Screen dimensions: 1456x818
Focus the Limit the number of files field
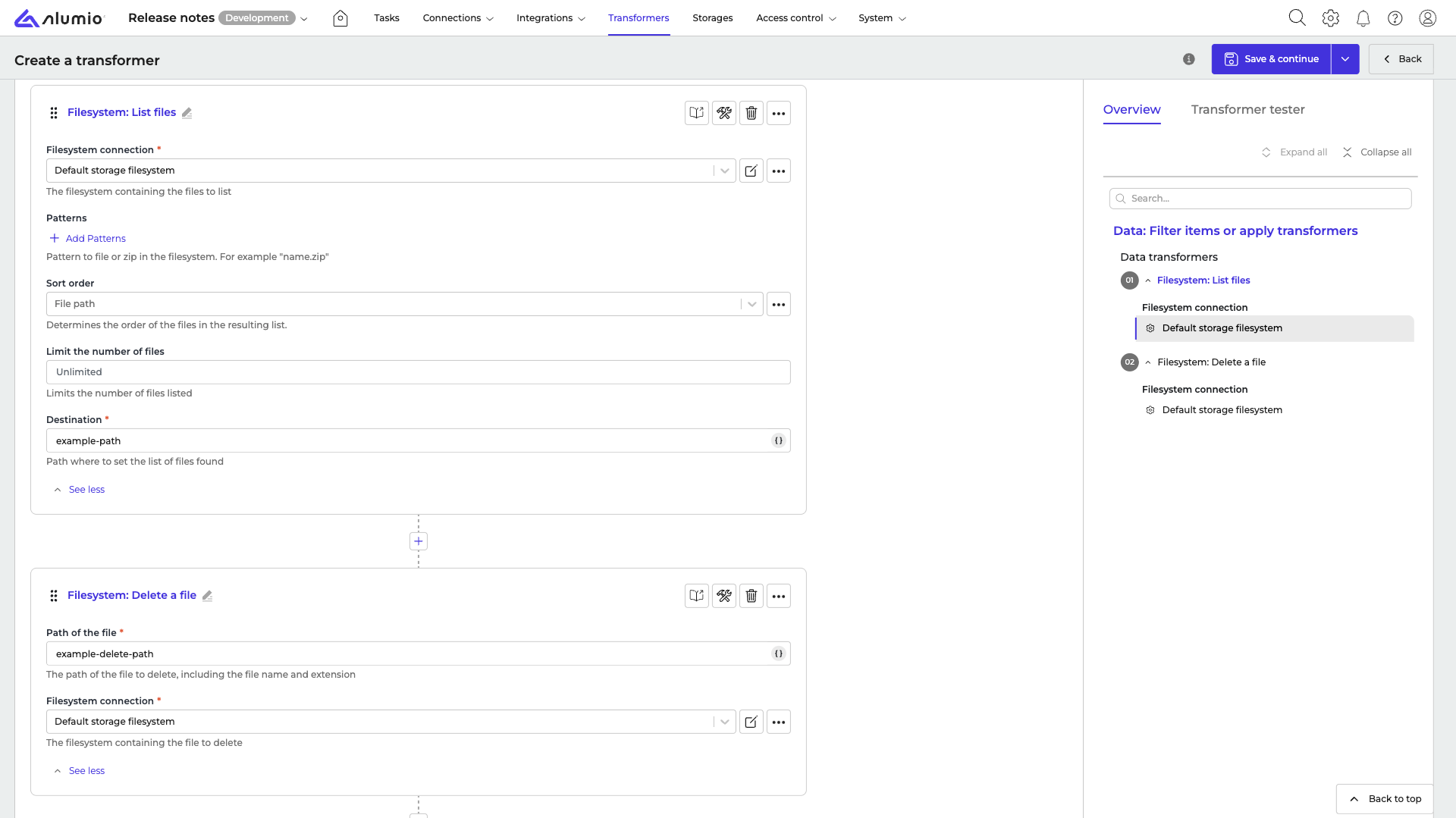[x=419, y=372]
